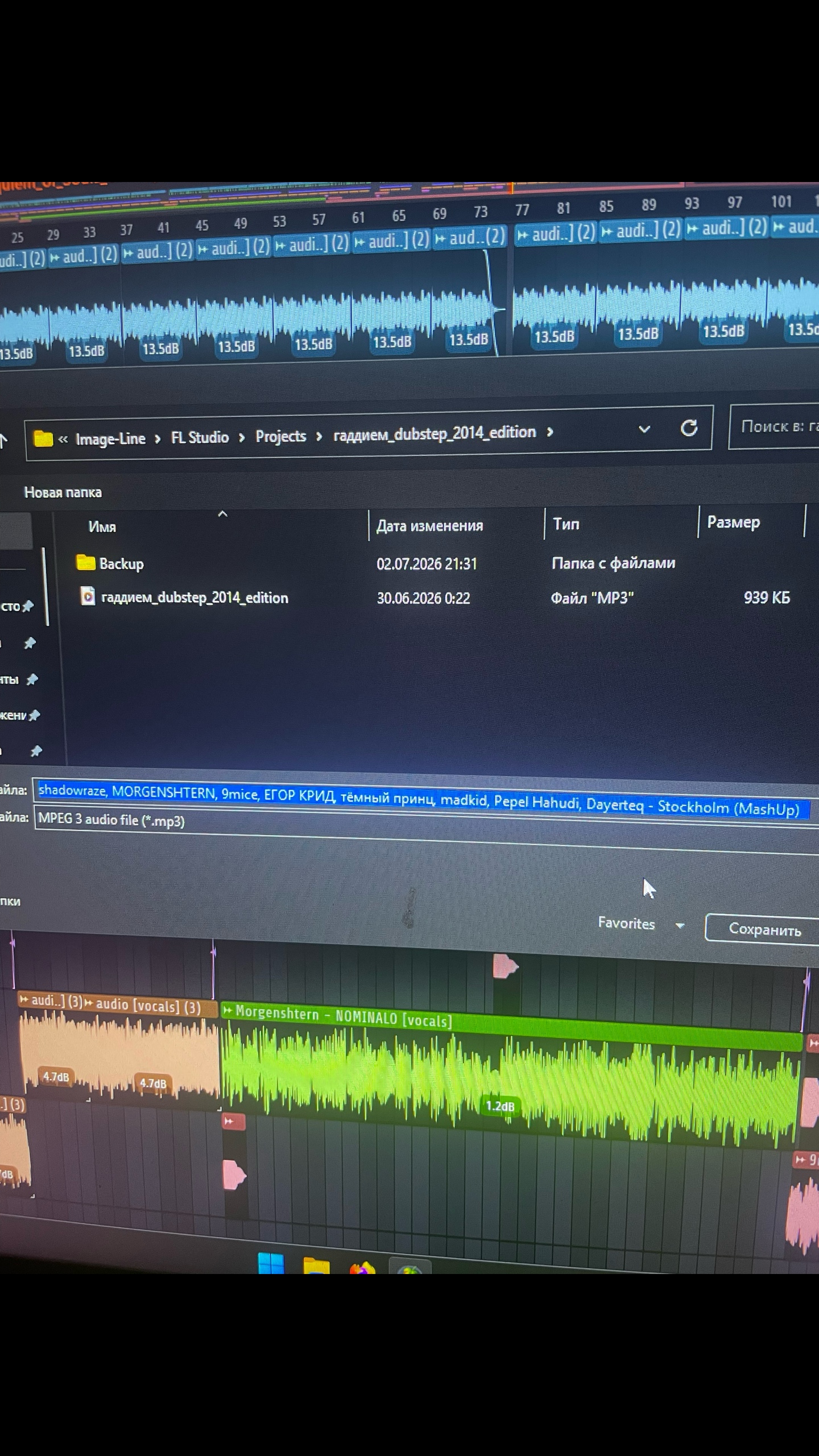Click the pin icon beside the 'нты' sidebar entry

32,679
